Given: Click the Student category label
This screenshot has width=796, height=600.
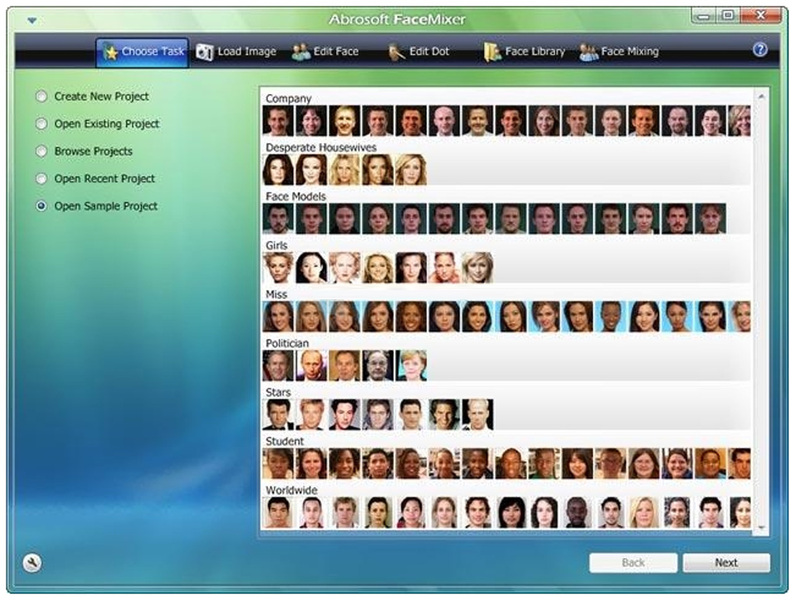Looking at the screenshot, I should click(x=284, y=442).
